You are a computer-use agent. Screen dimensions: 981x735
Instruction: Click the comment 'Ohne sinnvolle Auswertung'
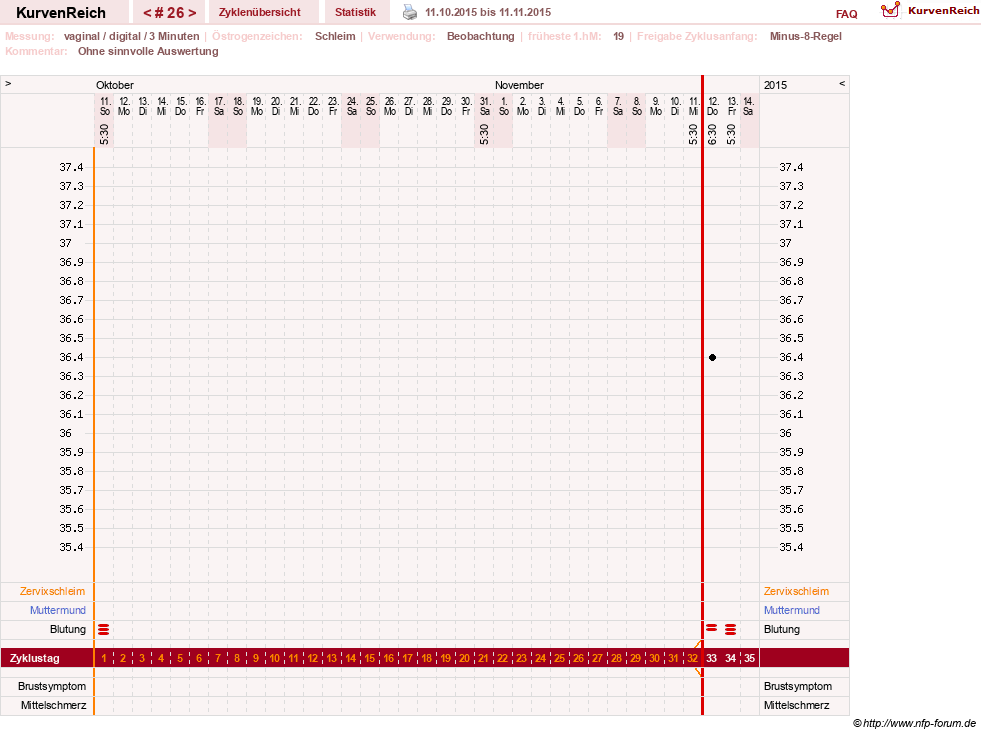[148, 51]
